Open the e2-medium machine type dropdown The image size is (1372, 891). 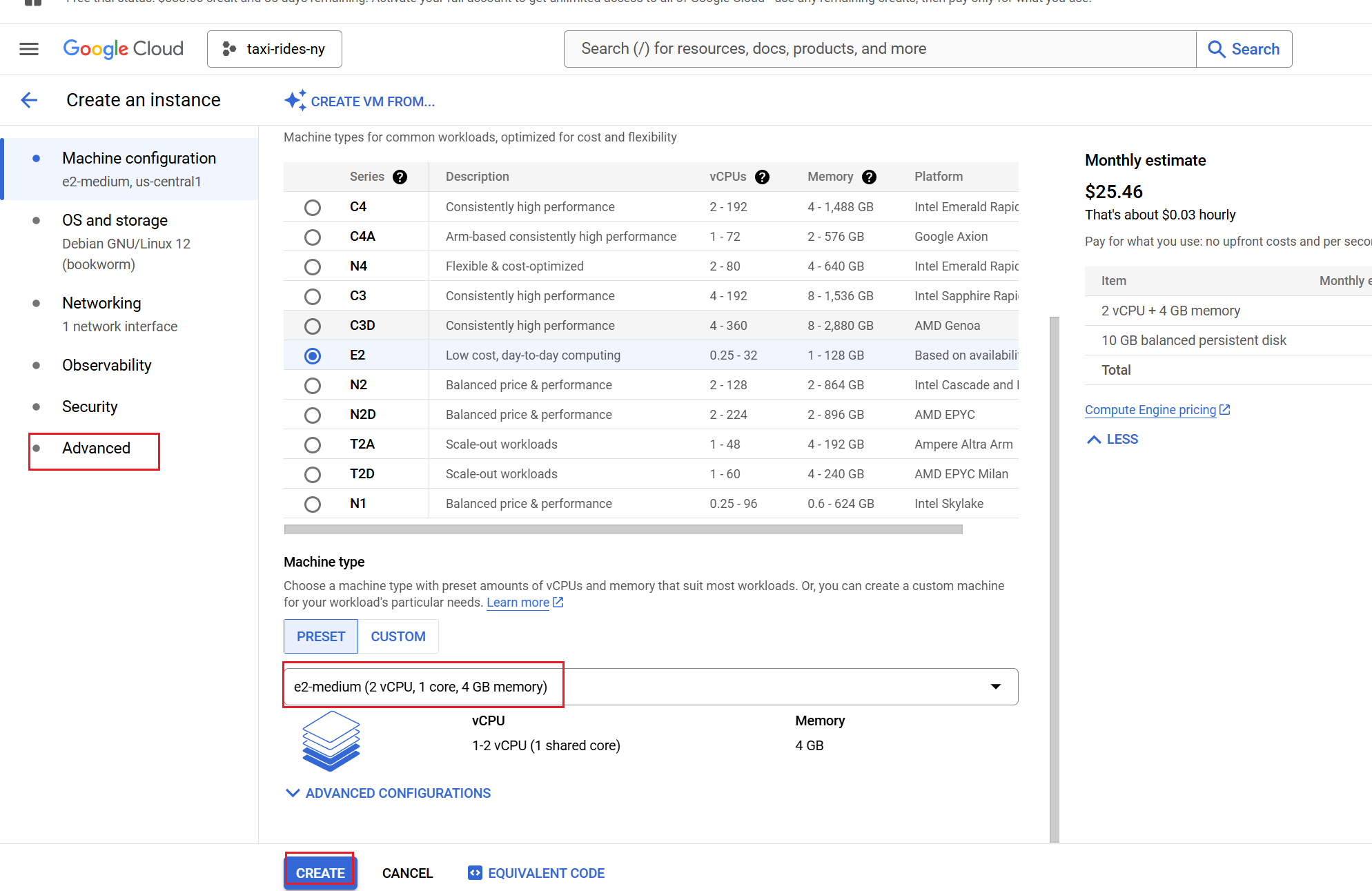(x=651, y=687)
